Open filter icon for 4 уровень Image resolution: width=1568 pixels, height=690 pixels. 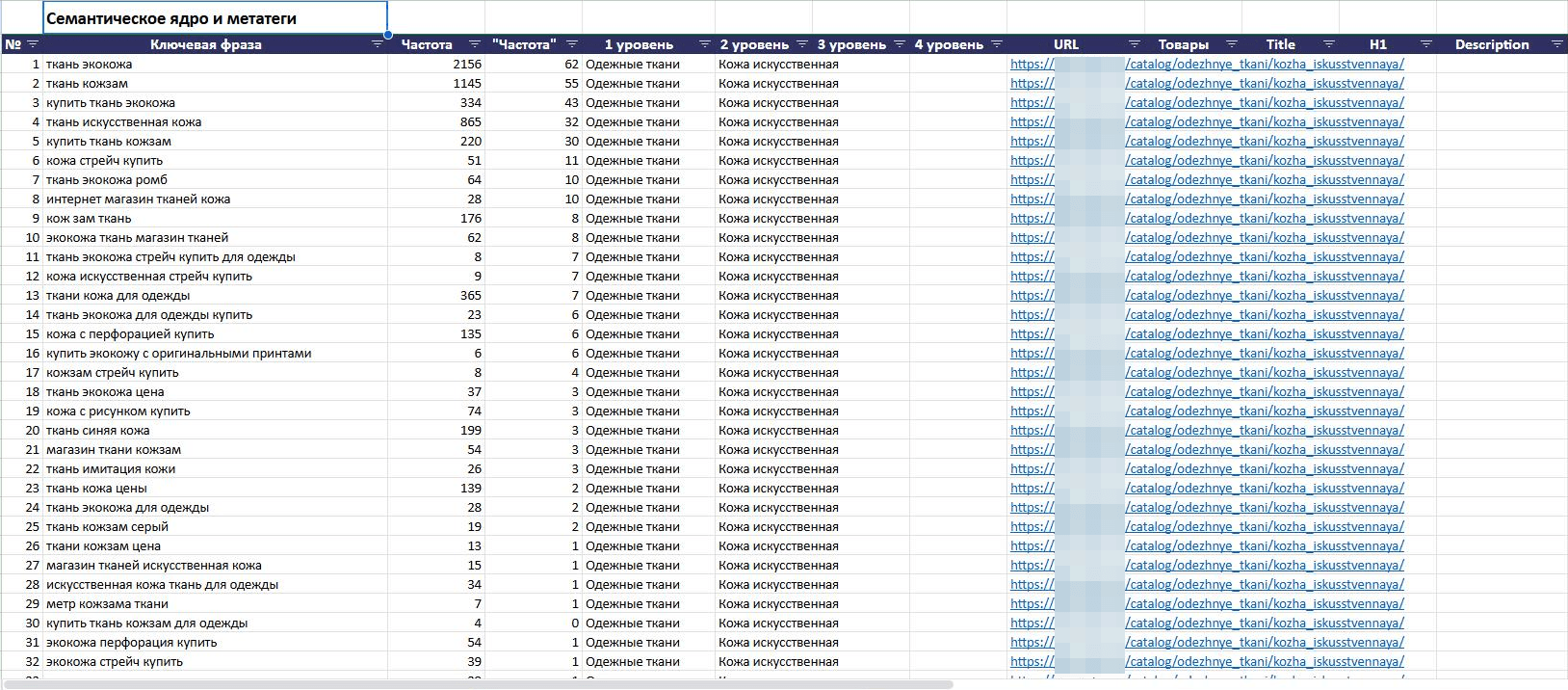(996, 44)
